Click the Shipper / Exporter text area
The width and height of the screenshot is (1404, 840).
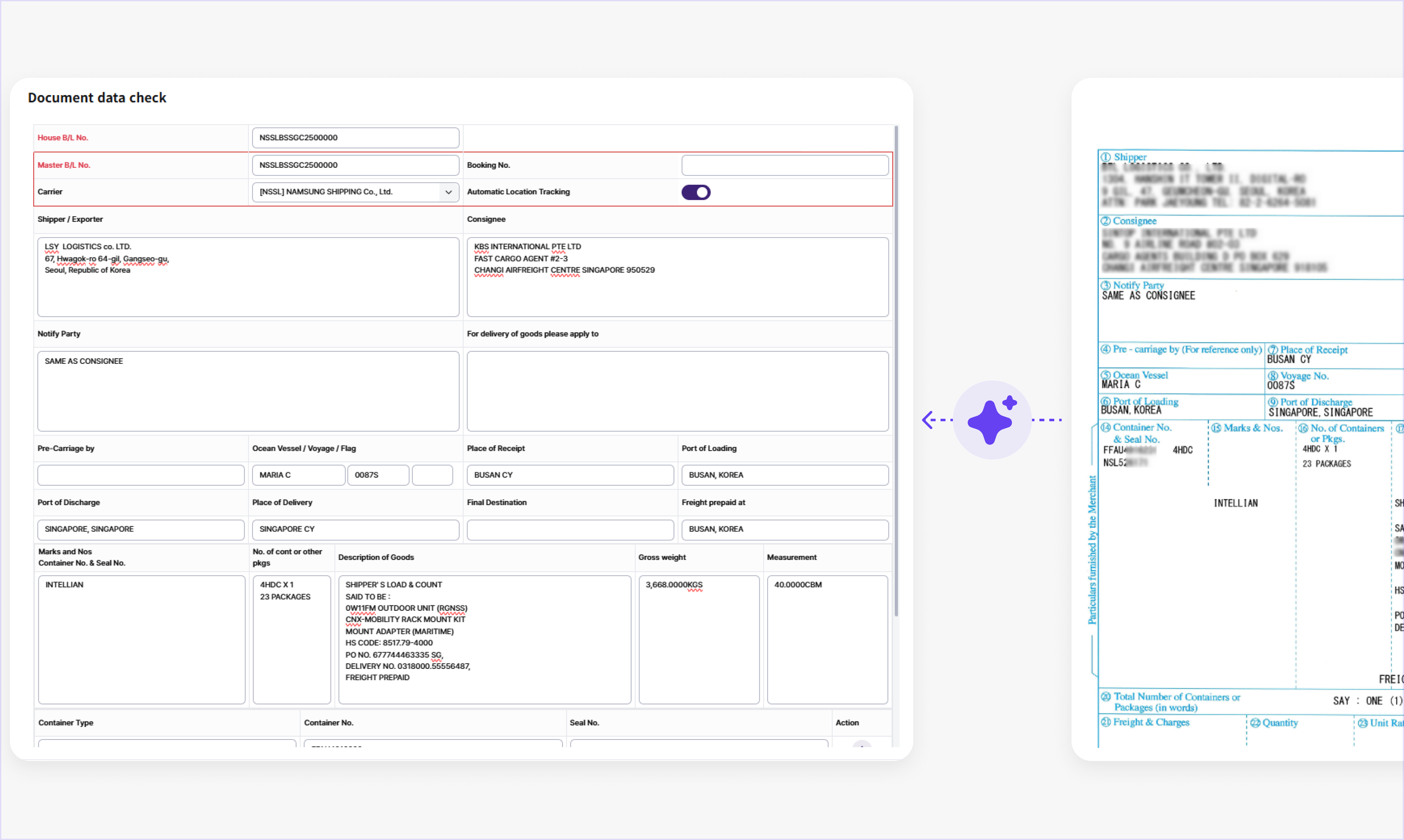[x=248, y=277]
